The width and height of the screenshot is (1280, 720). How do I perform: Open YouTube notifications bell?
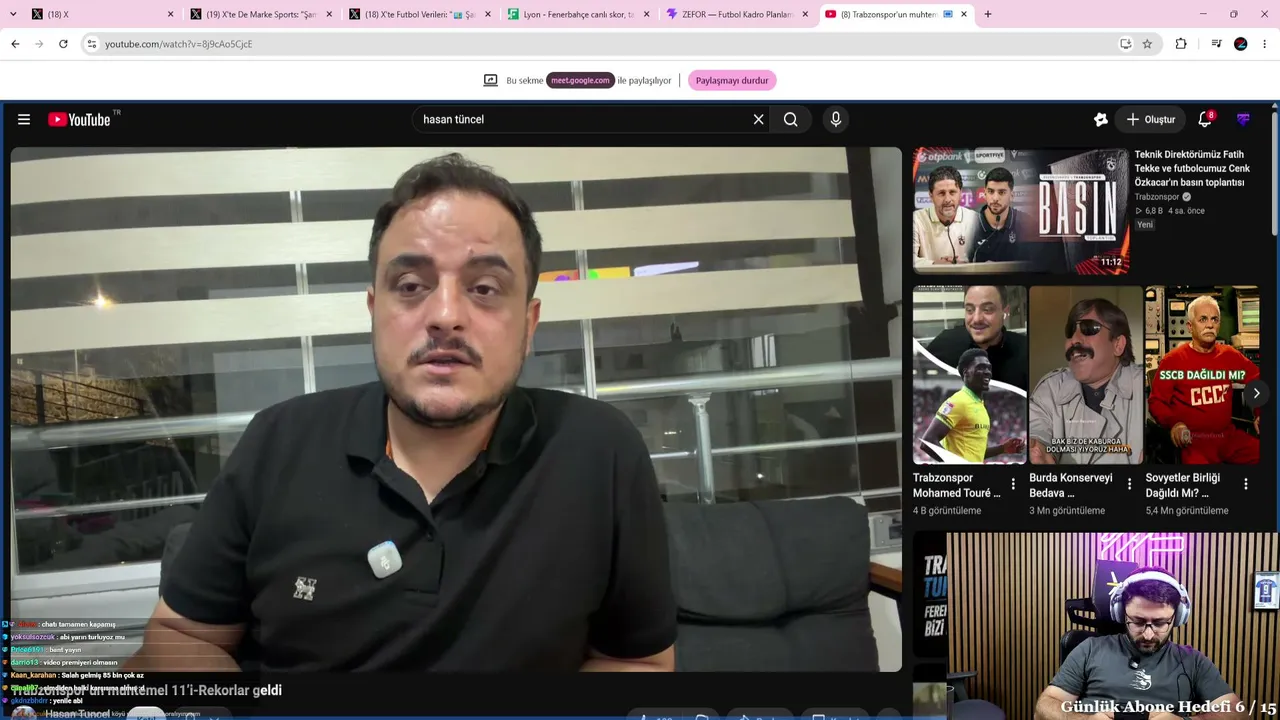(1207, 119)
